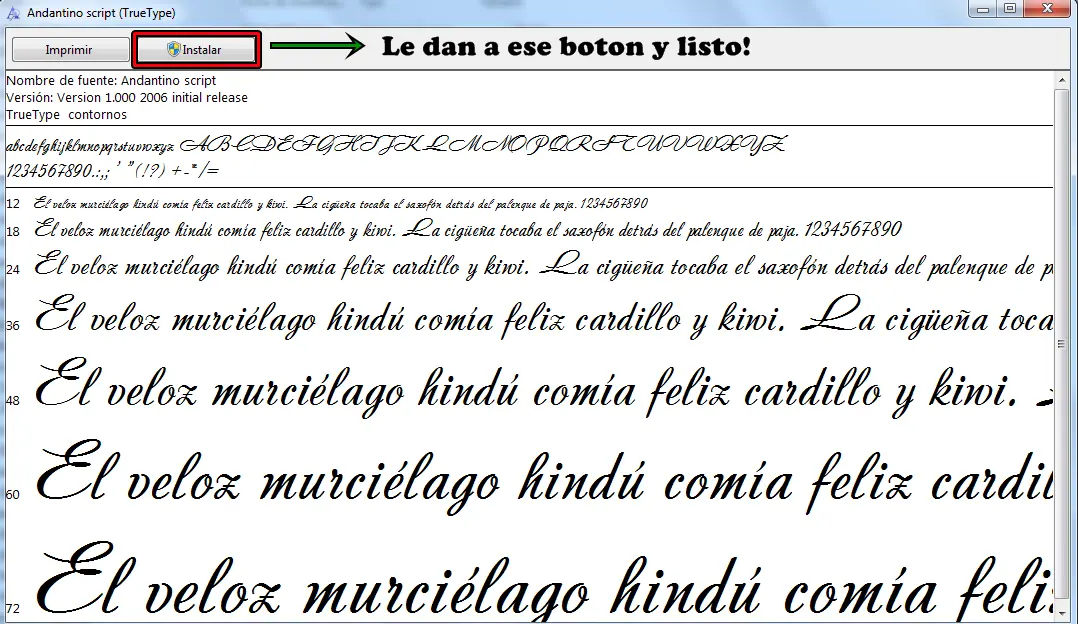Click the font viewer title bar icon
1078x624 pixels.
13,12
